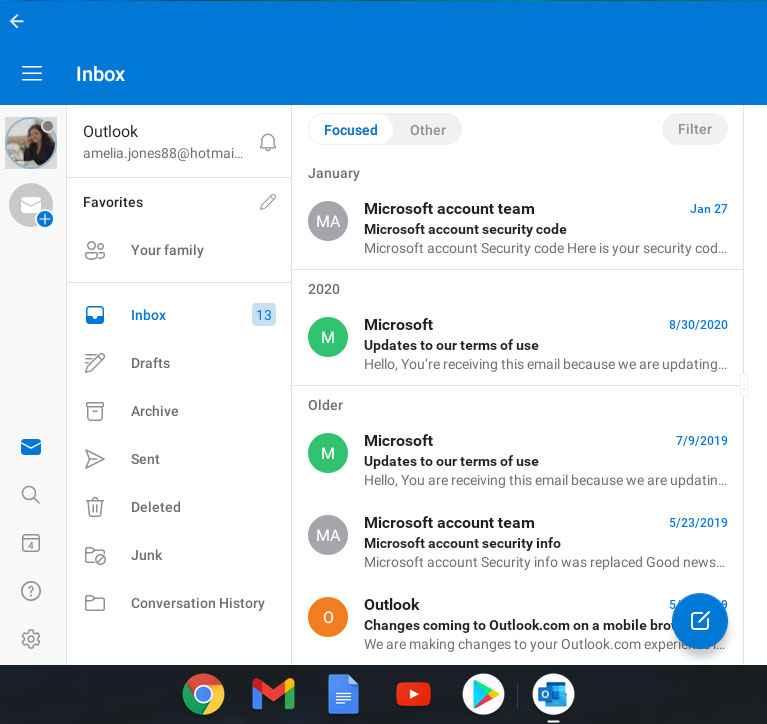
Task: Open the help question mark icon
Action: click(x=31, y=591)
